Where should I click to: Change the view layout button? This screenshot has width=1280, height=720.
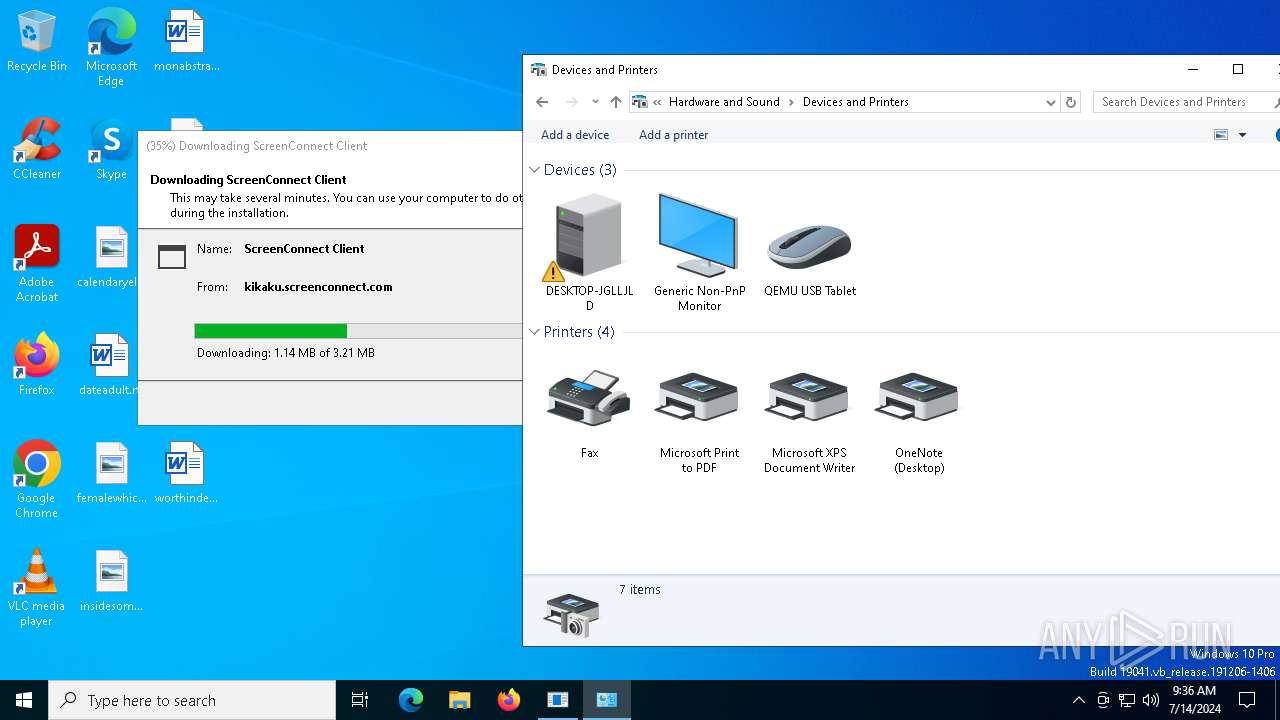(1221, 135)
